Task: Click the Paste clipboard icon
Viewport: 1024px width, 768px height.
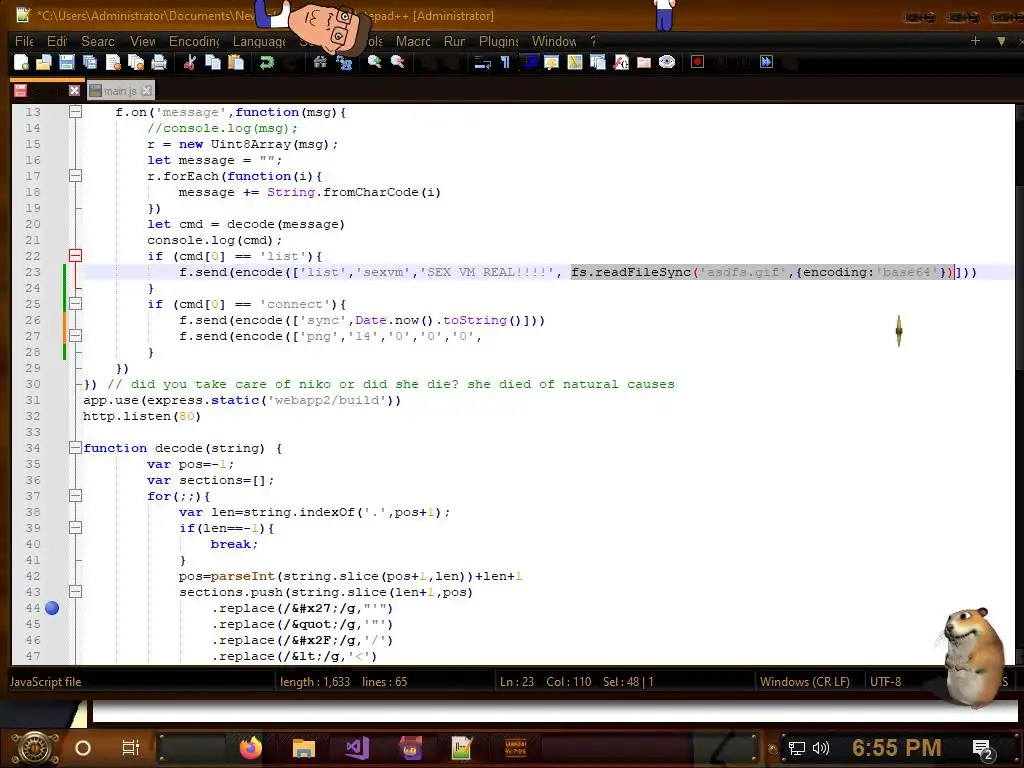Action: pos(236,63)
